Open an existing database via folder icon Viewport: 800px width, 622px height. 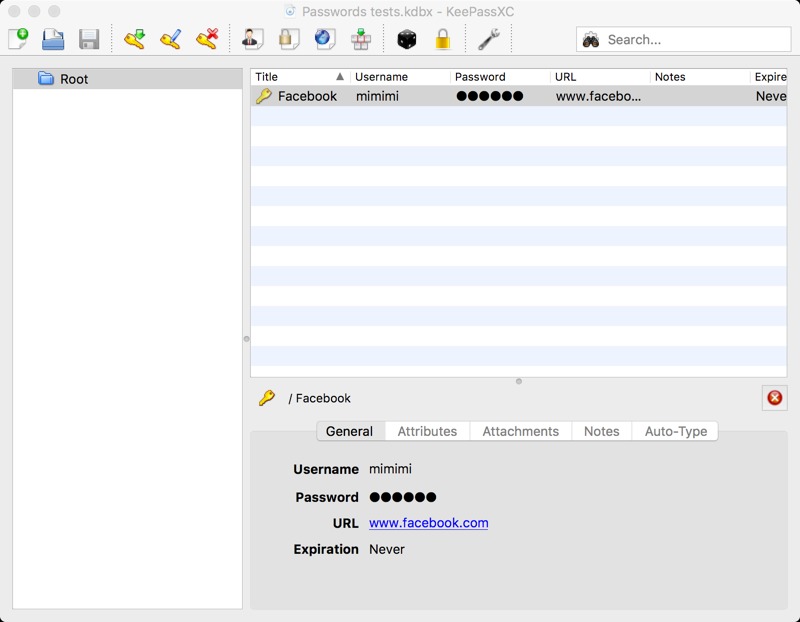[x=53, y=39]
